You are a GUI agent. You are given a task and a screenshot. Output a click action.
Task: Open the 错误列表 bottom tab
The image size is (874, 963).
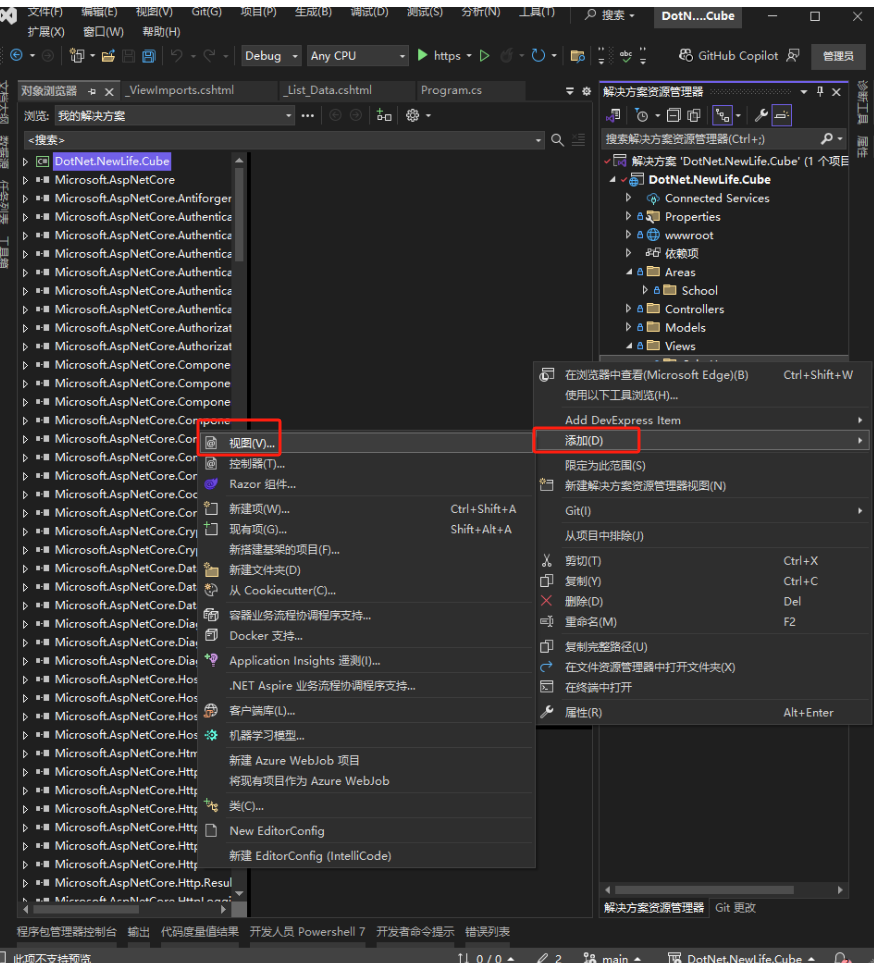[x=488, y=932]
